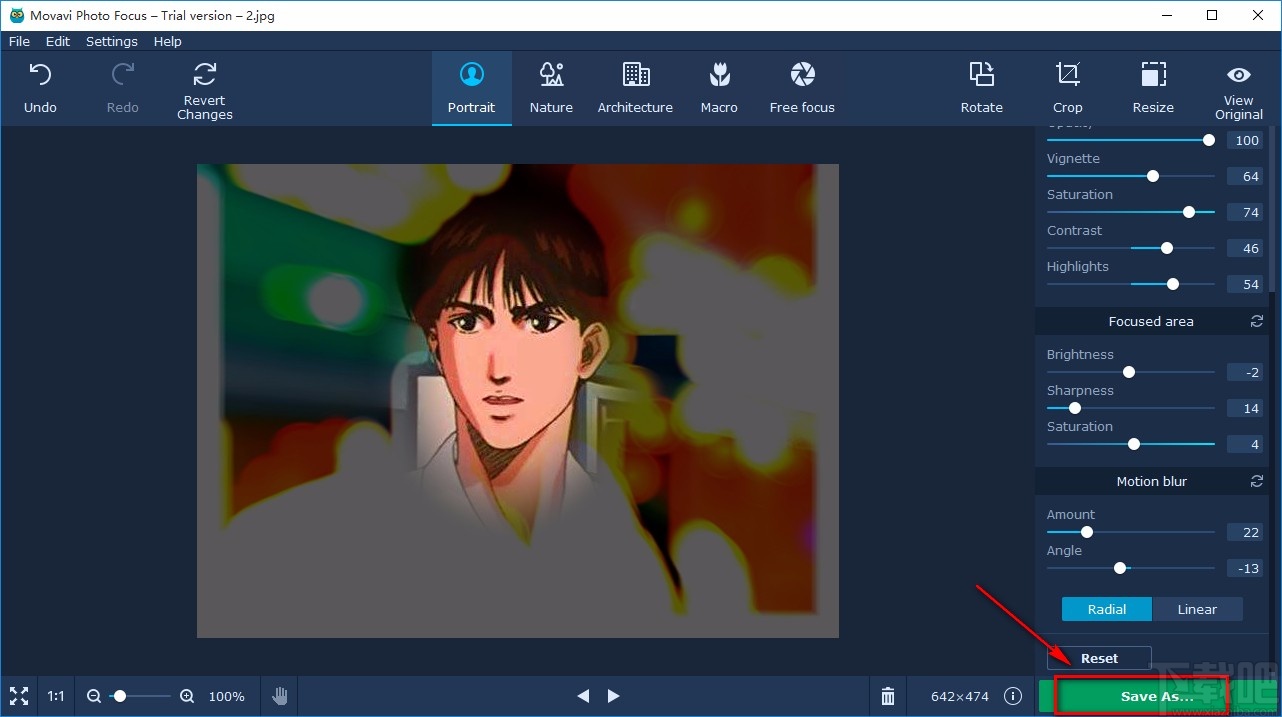Screen dimensions: 1282x717
Task: Select the Portrait mode tab
Action: [x=472, y=88]
